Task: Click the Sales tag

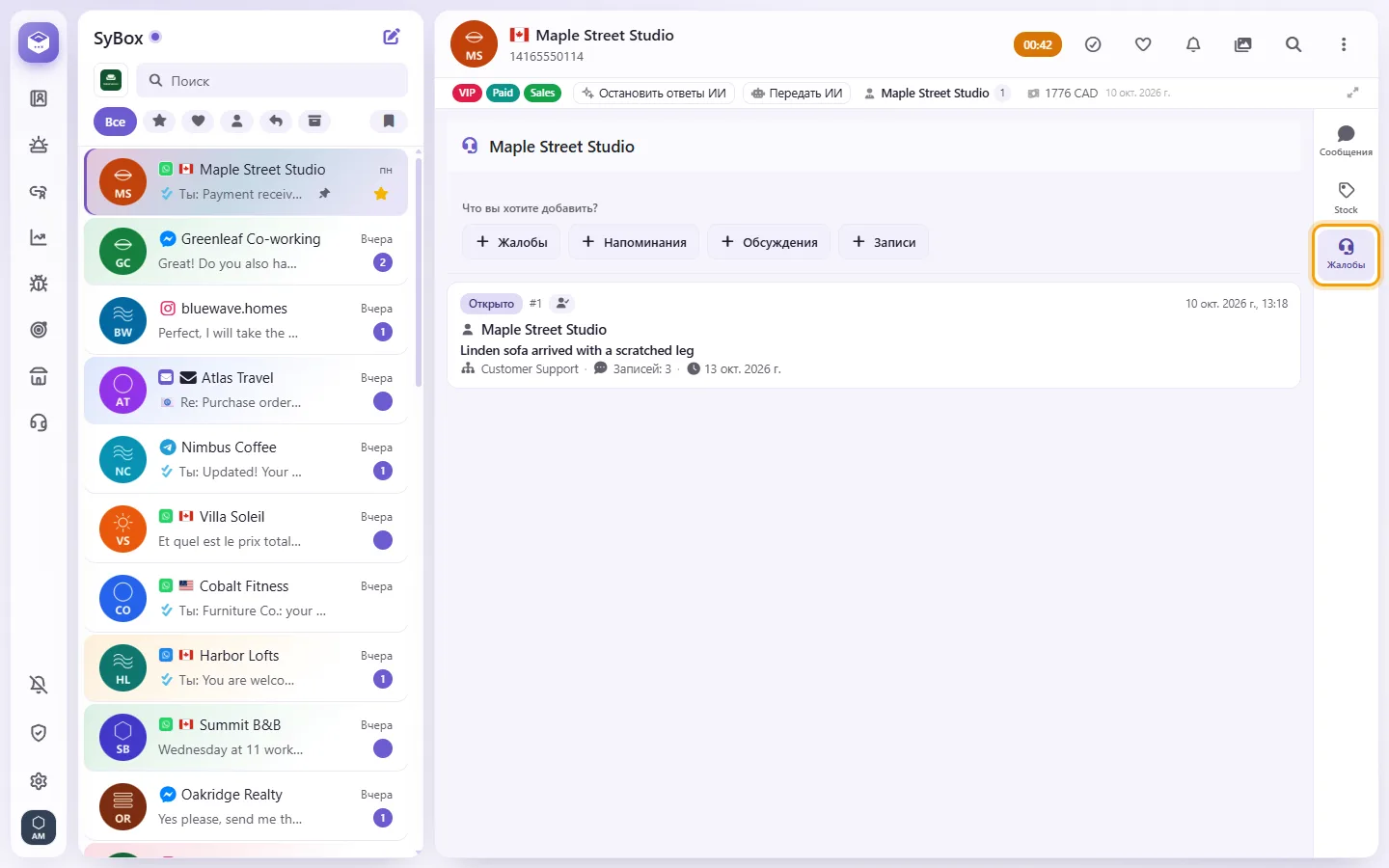Action: coord(543,94)
